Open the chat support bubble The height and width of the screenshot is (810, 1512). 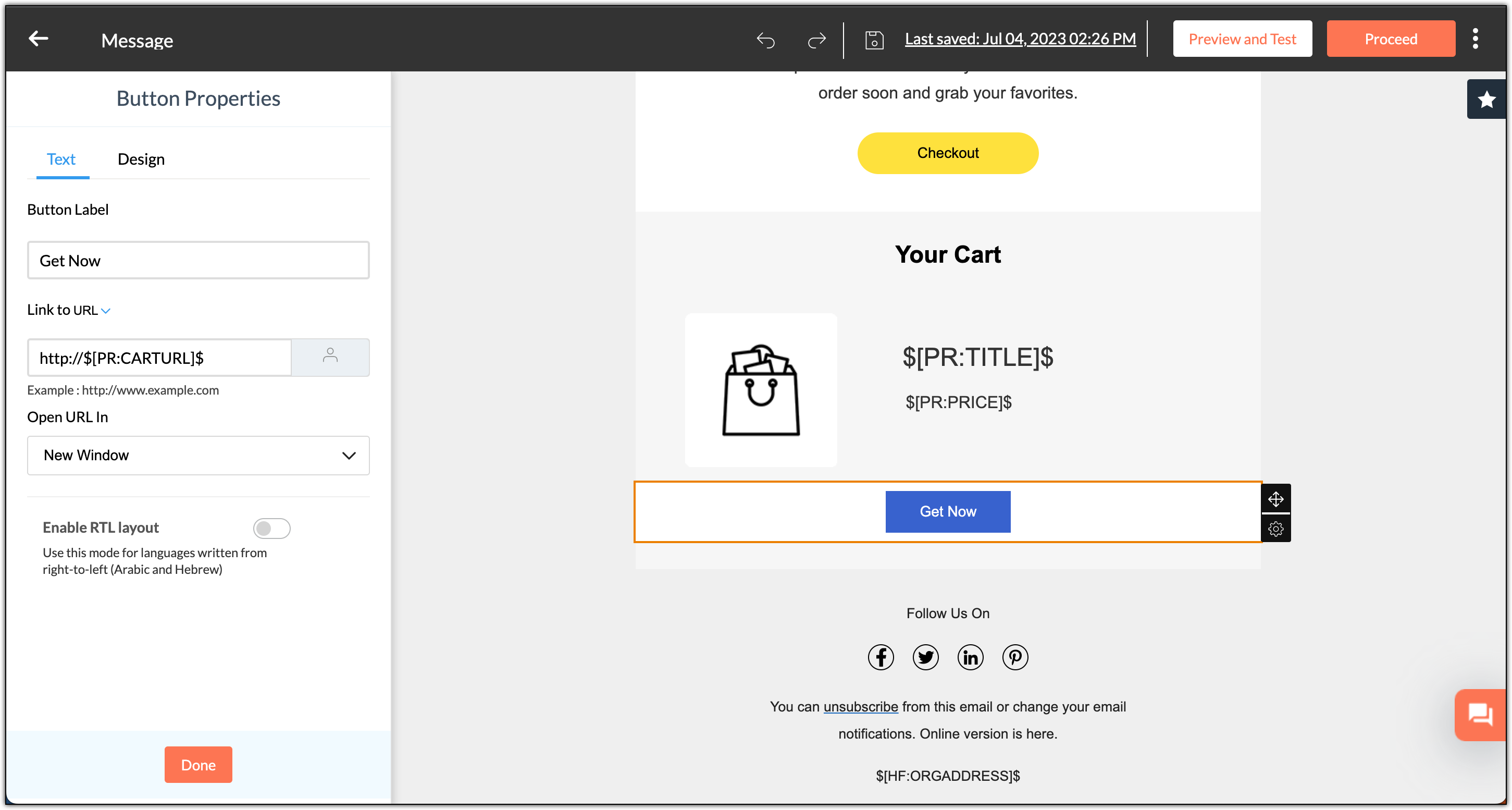(x=1481, y=715)
